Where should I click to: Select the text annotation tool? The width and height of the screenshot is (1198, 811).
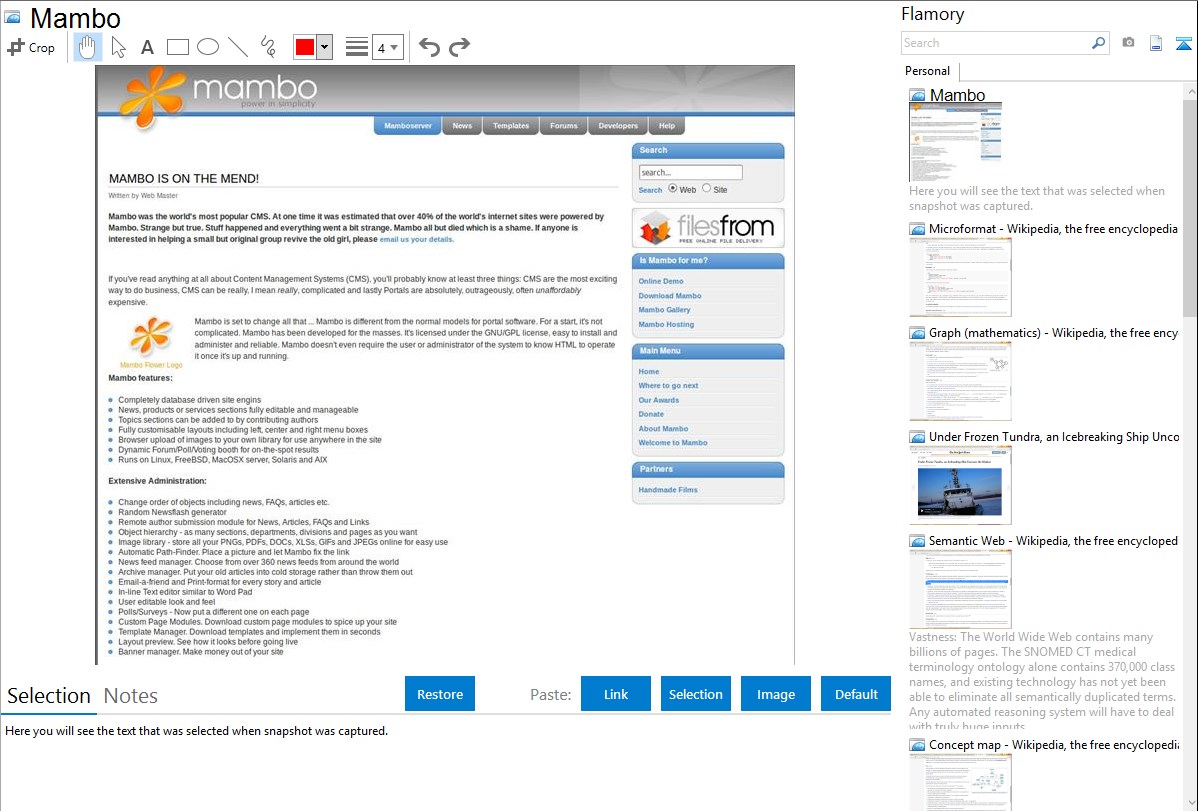coord(147,47)
